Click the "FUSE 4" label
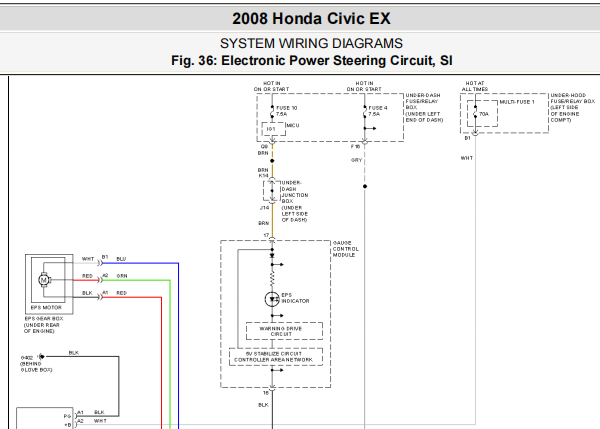 (378, 108)
